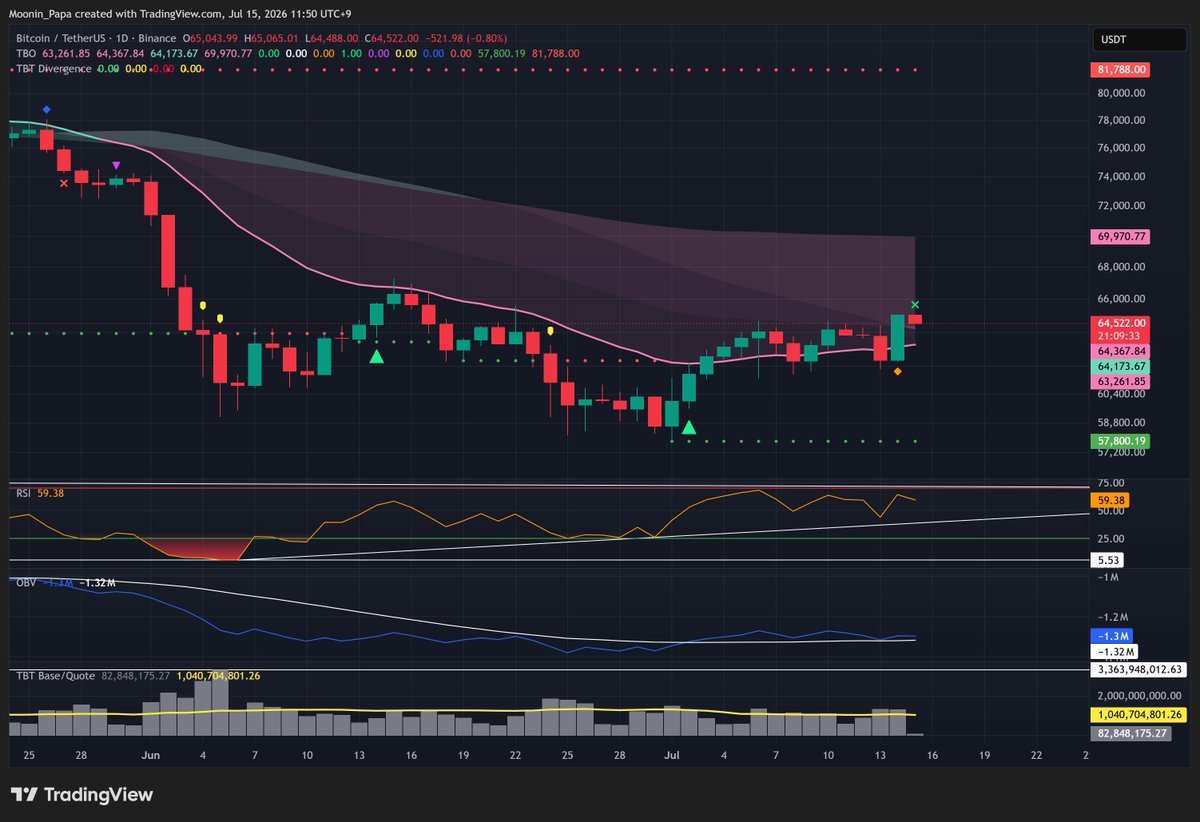Click the OBV indicator legend label
The width and height of the screenshot is (1200, 822).
(24, 582)
